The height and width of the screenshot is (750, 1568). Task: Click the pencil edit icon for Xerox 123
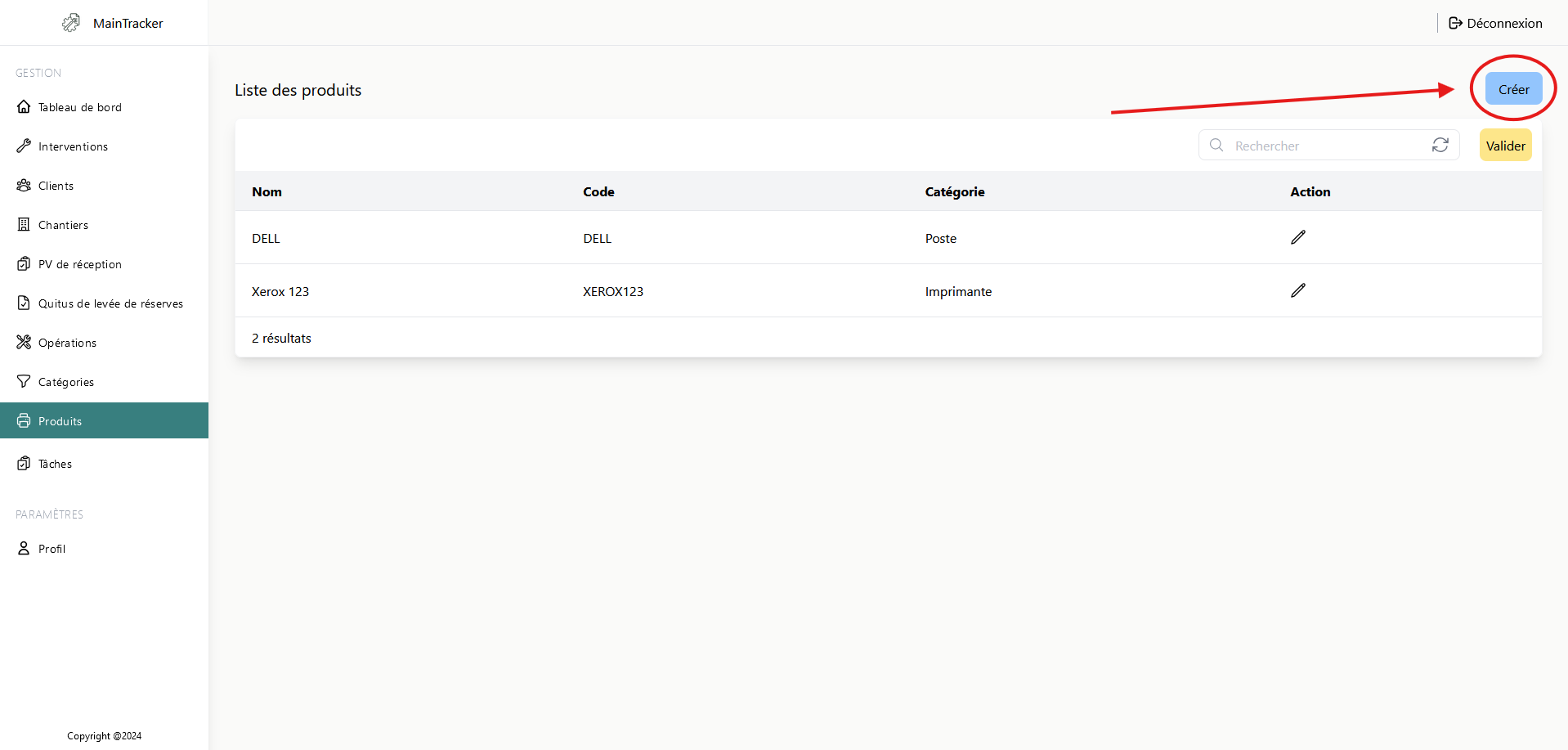click(x=1297, y=290)
